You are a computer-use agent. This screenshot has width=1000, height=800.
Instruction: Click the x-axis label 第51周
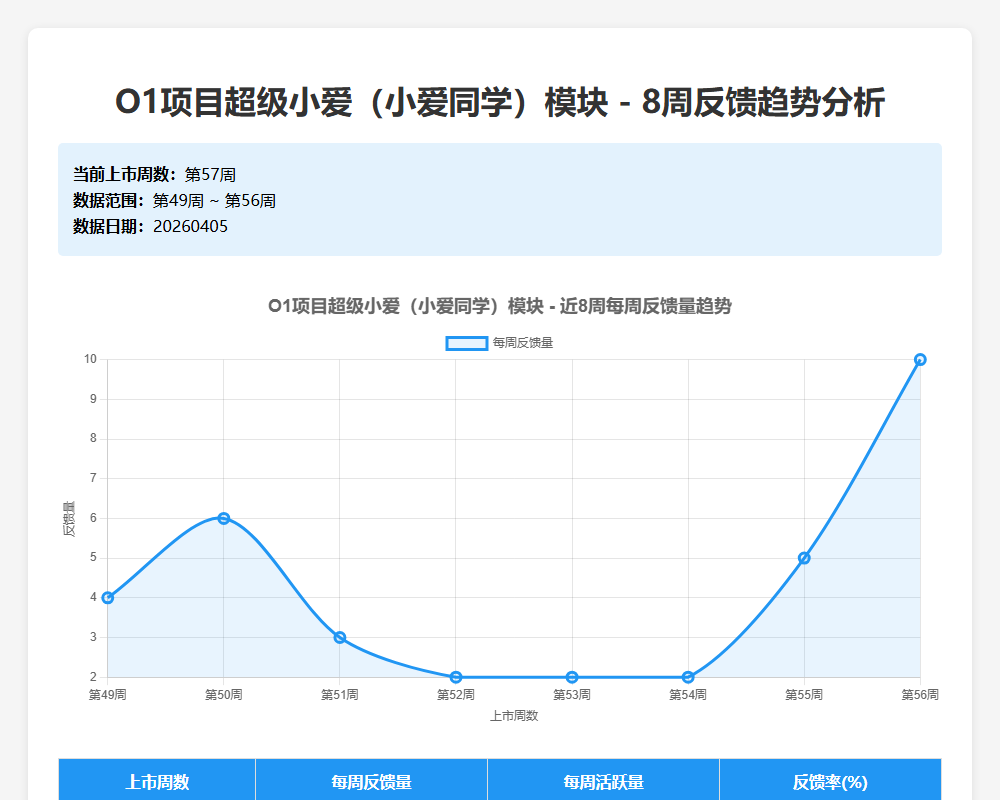coord(340,695)
